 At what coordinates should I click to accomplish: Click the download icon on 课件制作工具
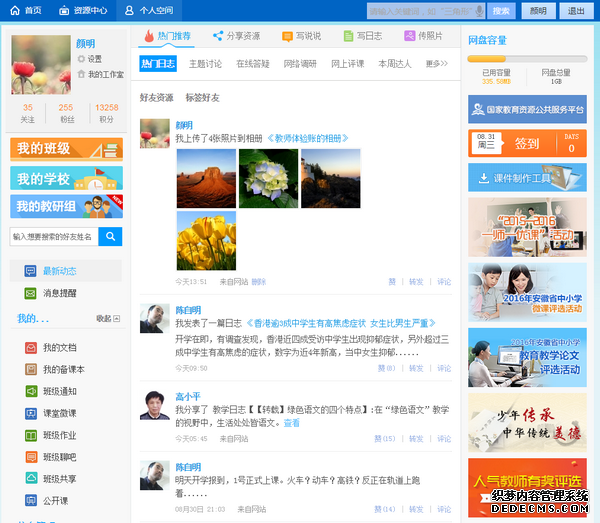(x=484, y=178)
